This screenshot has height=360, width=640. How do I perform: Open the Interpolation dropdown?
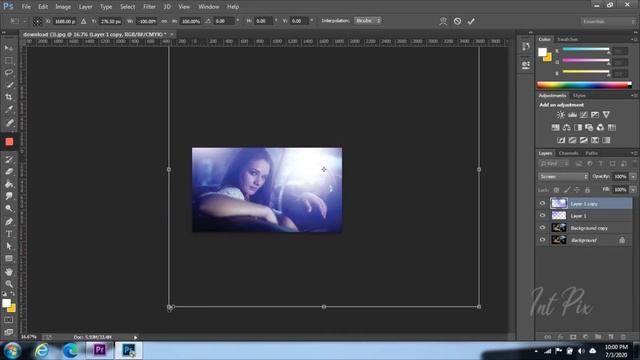pyautogui.click(x=368, y=20)
